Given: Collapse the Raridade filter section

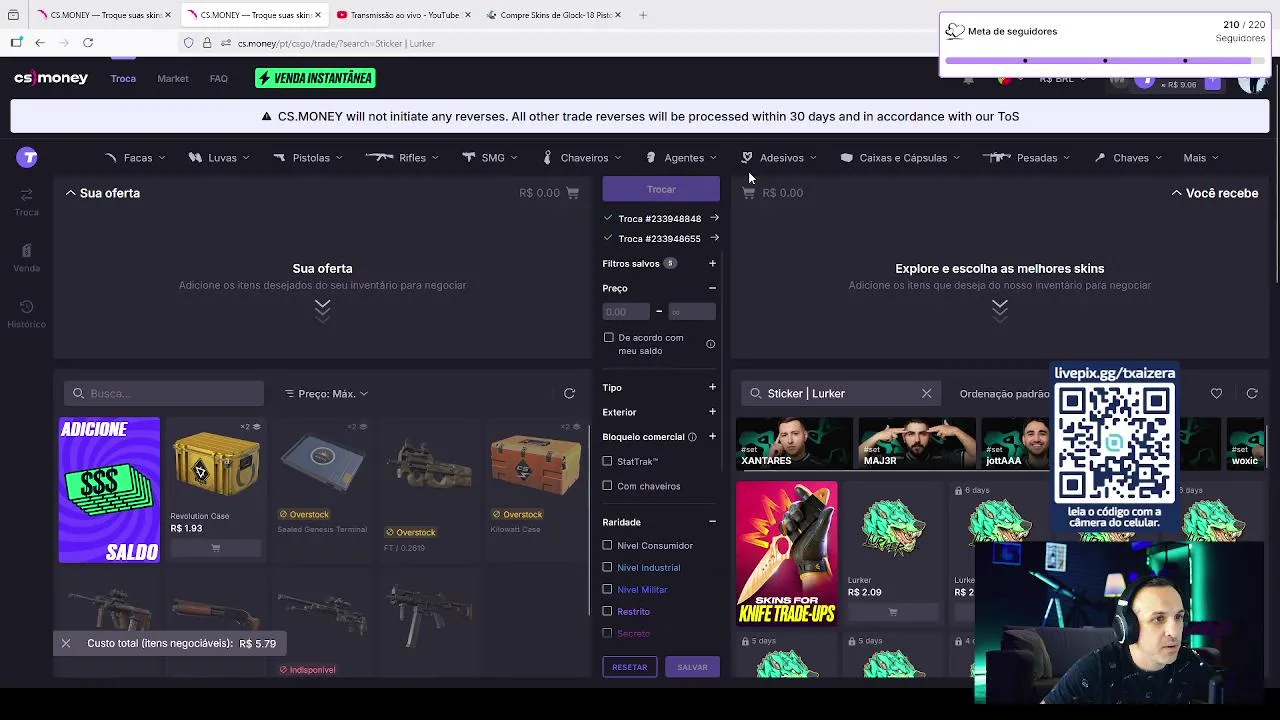Looking at the screenshot, I should 712,522.
